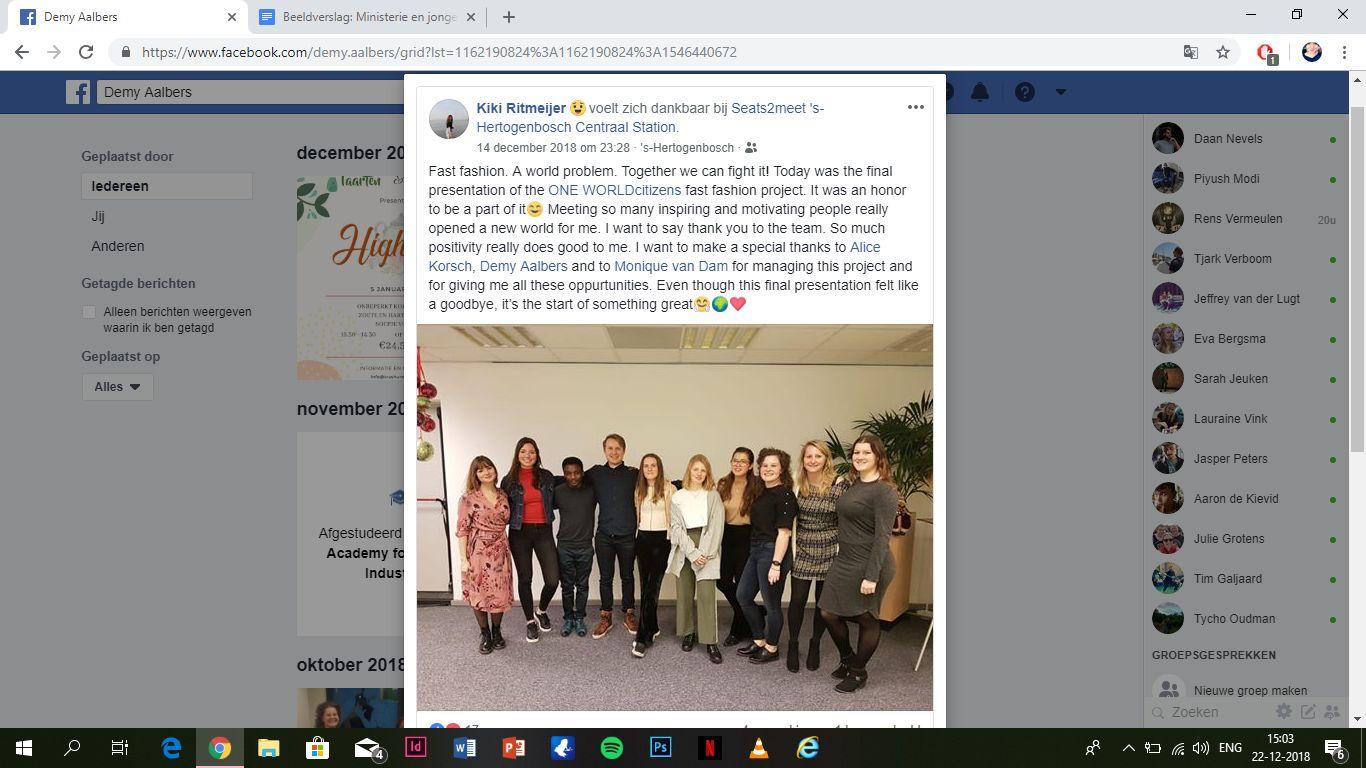Screen dimensions: 1366x768
Task: Switch to the Beeldverslag browser tab
Action: (358, 17)
